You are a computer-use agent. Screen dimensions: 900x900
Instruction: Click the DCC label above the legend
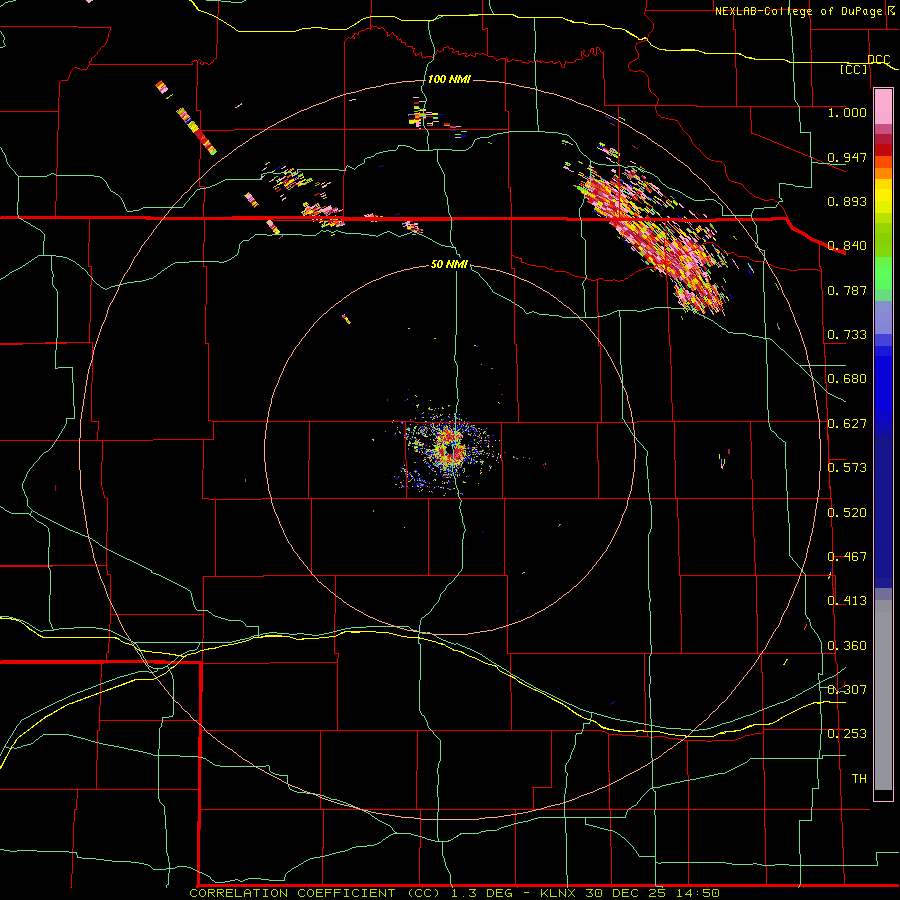click(878, 59)
